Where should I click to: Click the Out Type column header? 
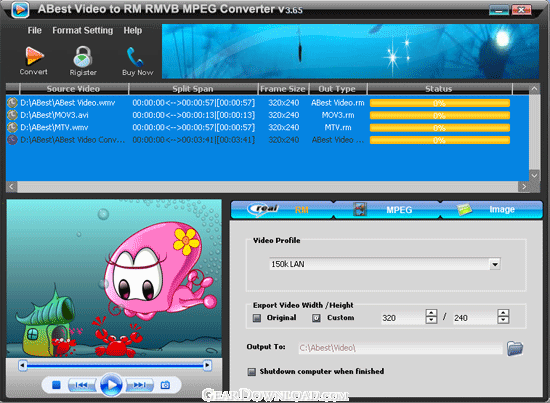point(337,89)
